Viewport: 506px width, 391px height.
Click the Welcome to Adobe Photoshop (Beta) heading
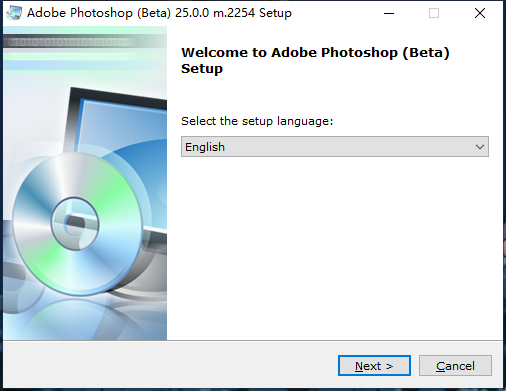pyautogui.click(x=315, y=53)
